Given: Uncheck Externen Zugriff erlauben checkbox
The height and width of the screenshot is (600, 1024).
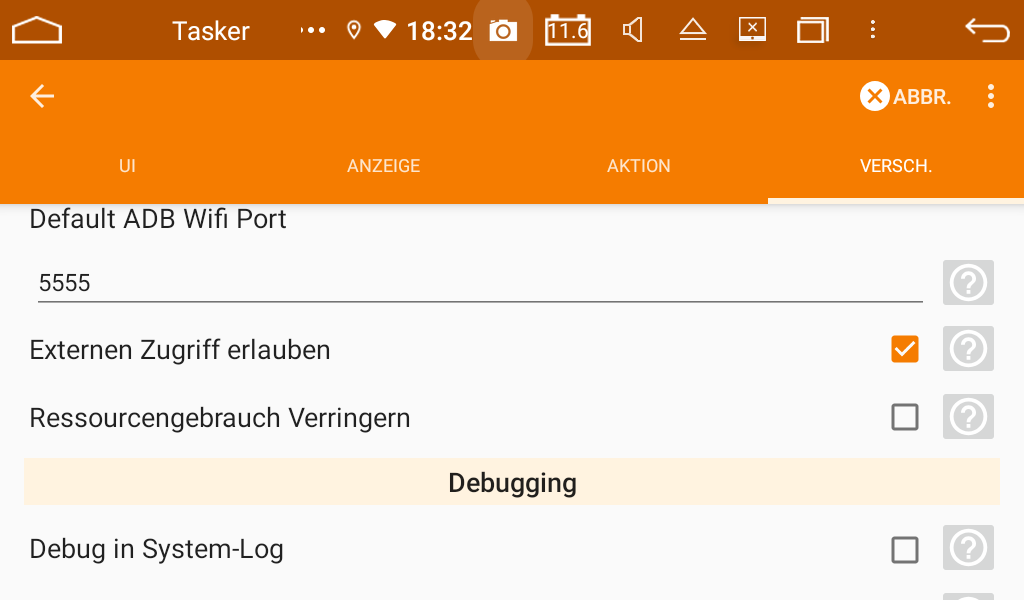Looking at the screenshot, I should pos(904,349).
